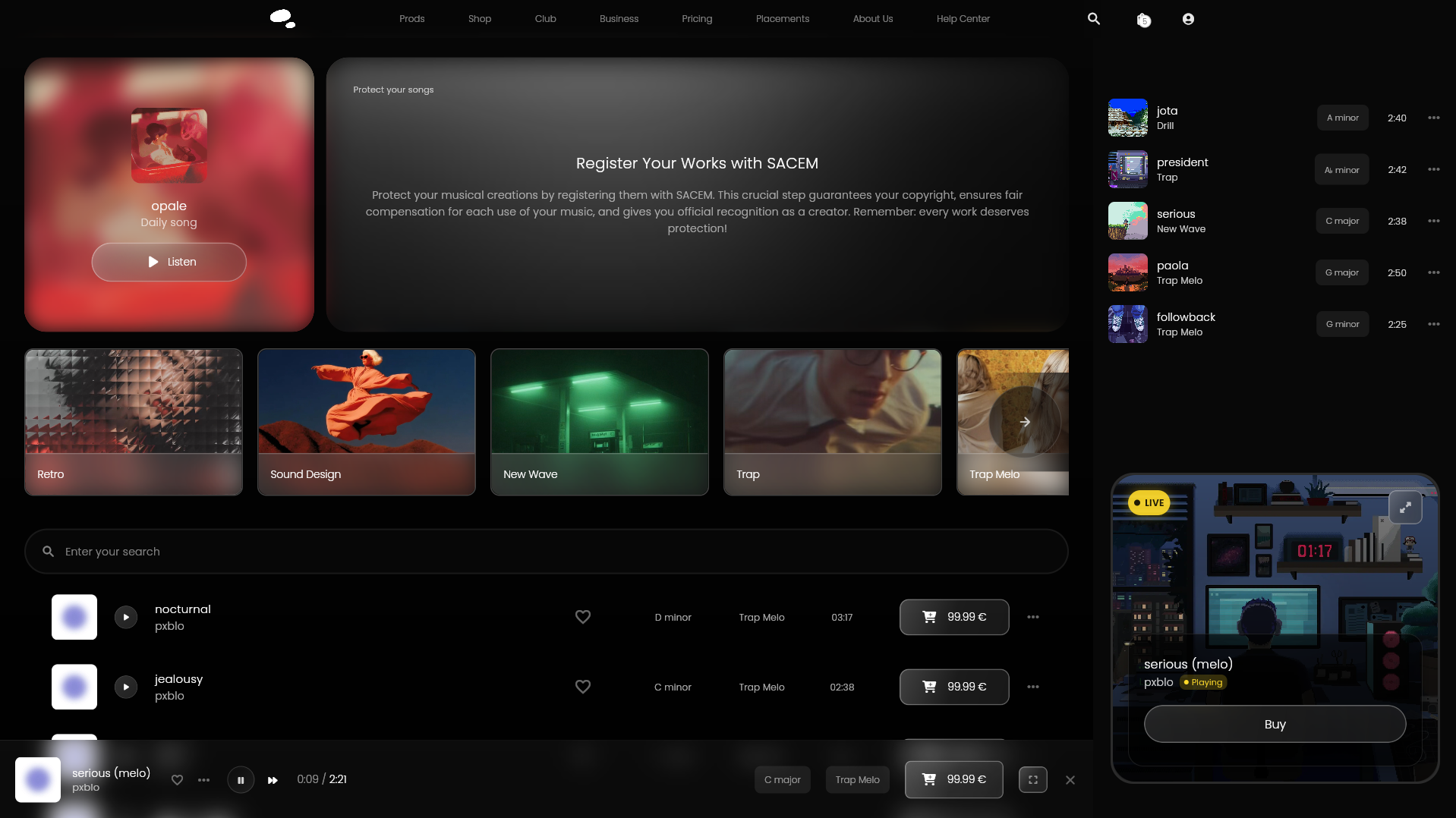Focus the Enter your search field
The width and height of the screenshot is (1456, 818).
click(x=547, y=552)
